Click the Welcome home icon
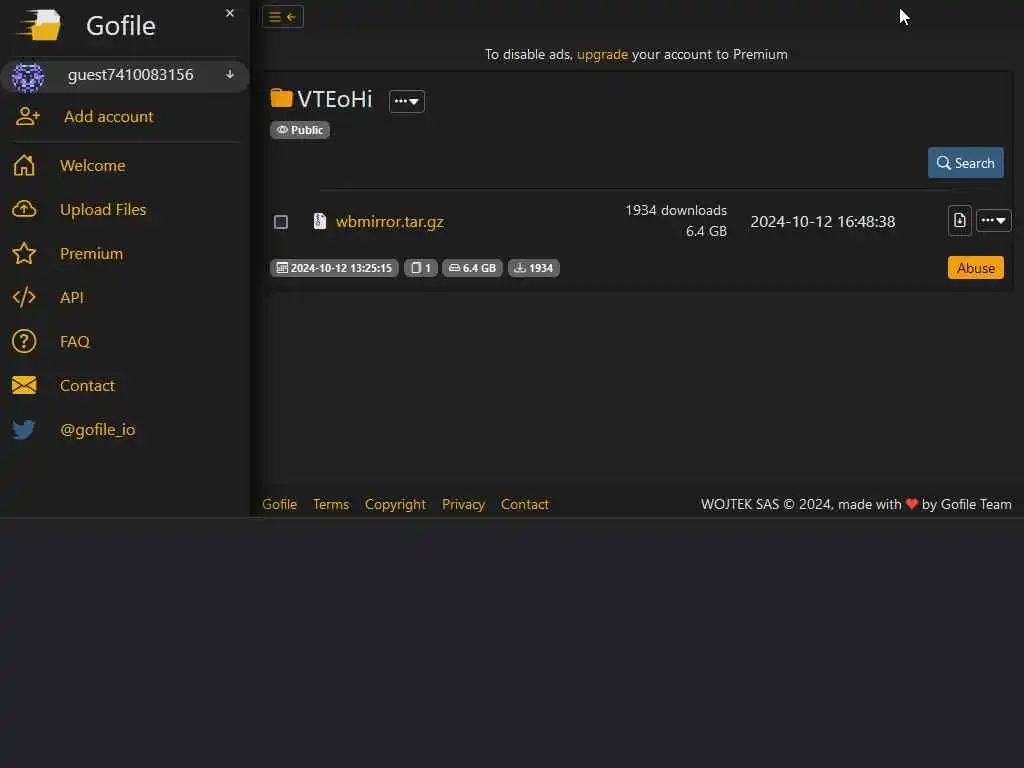Viewport: 1024px width, 768px height. pos(24,165)
